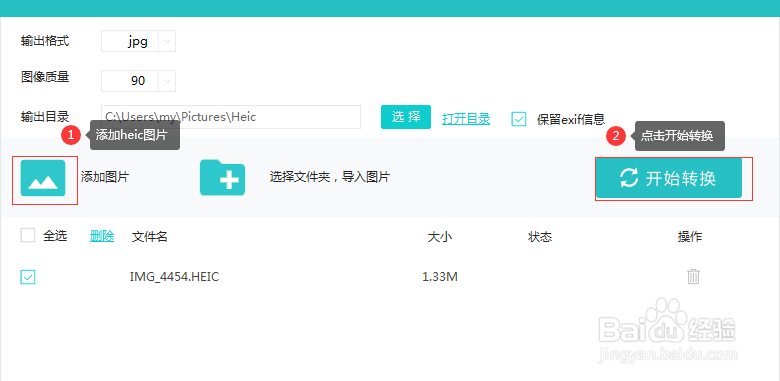Select the file name IMG_4454.HEIC

click(175, 277)
